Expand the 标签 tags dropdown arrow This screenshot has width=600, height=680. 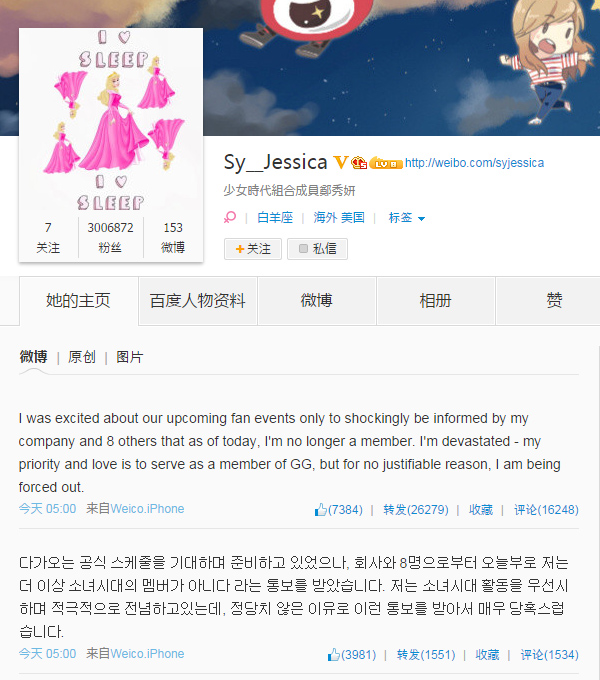[421, 219]
